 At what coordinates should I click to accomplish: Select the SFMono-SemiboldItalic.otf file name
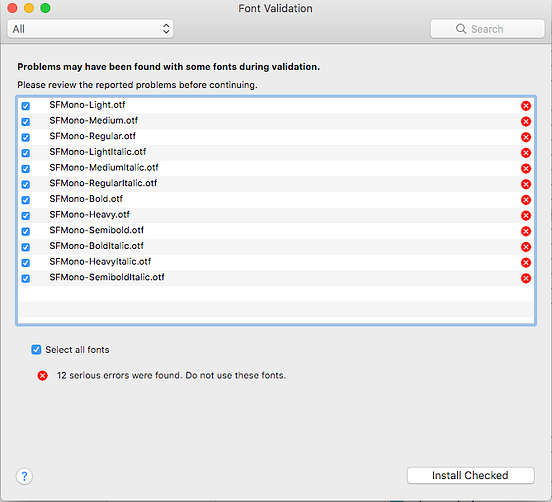tap(107, 277)
